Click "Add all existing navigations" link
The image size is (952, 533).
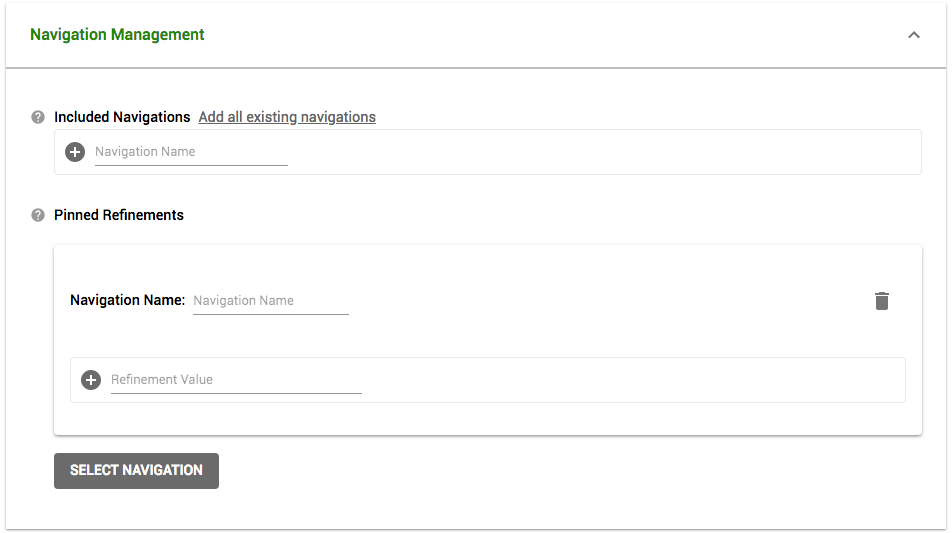click(x=287, y=117)
